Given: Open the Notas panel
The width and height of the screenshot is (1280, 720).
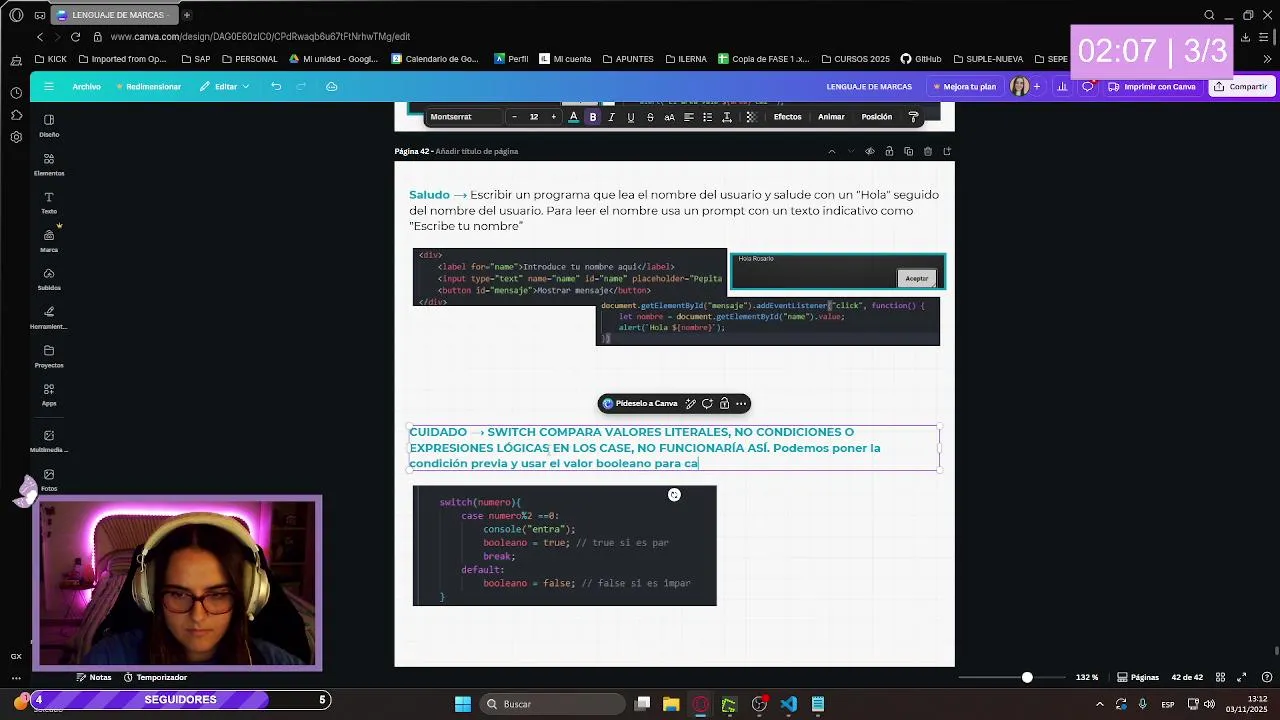Looking at the screenshot, I should tap(93, 678).
